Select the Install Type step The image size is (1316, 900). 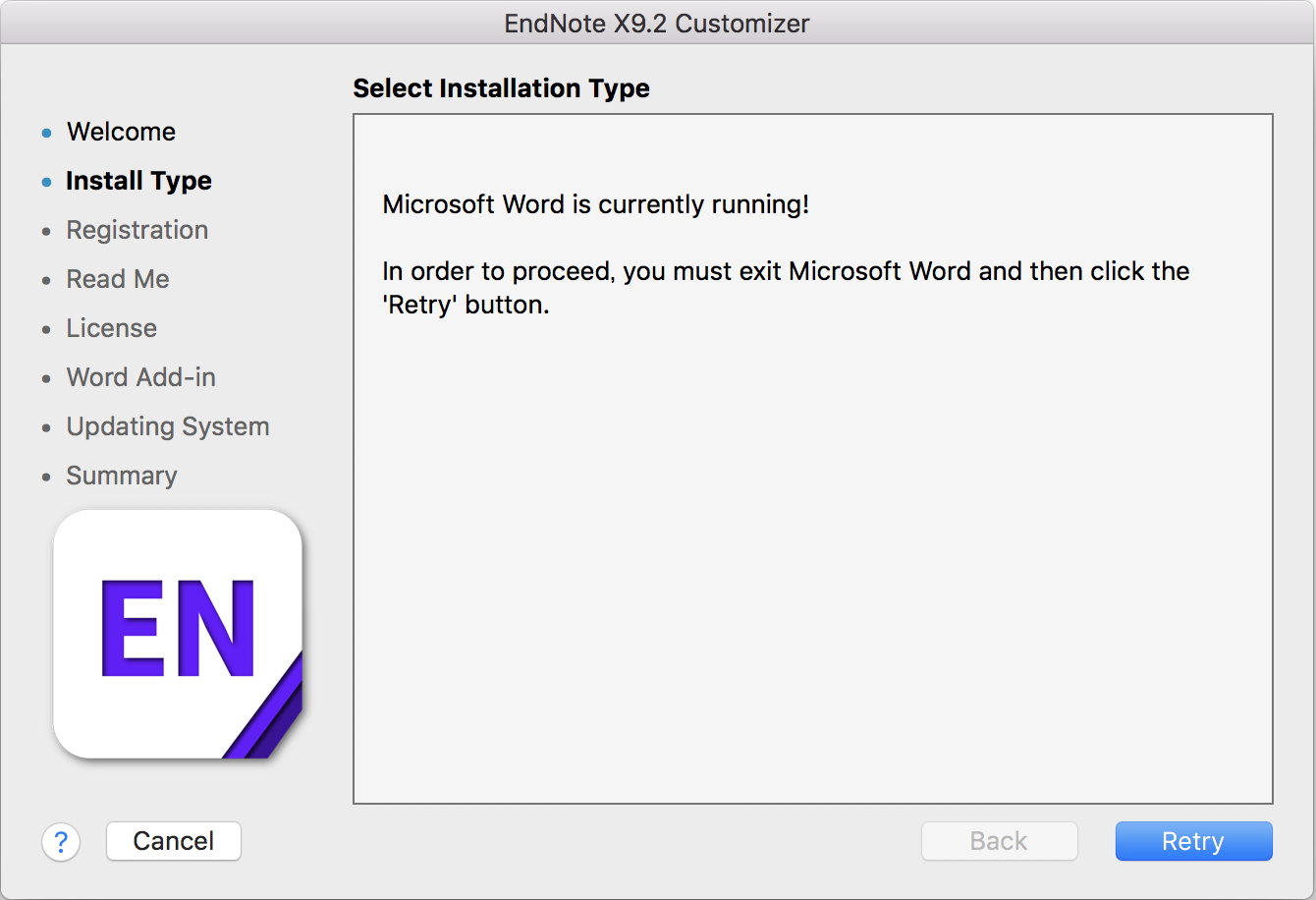pos(138,181)
